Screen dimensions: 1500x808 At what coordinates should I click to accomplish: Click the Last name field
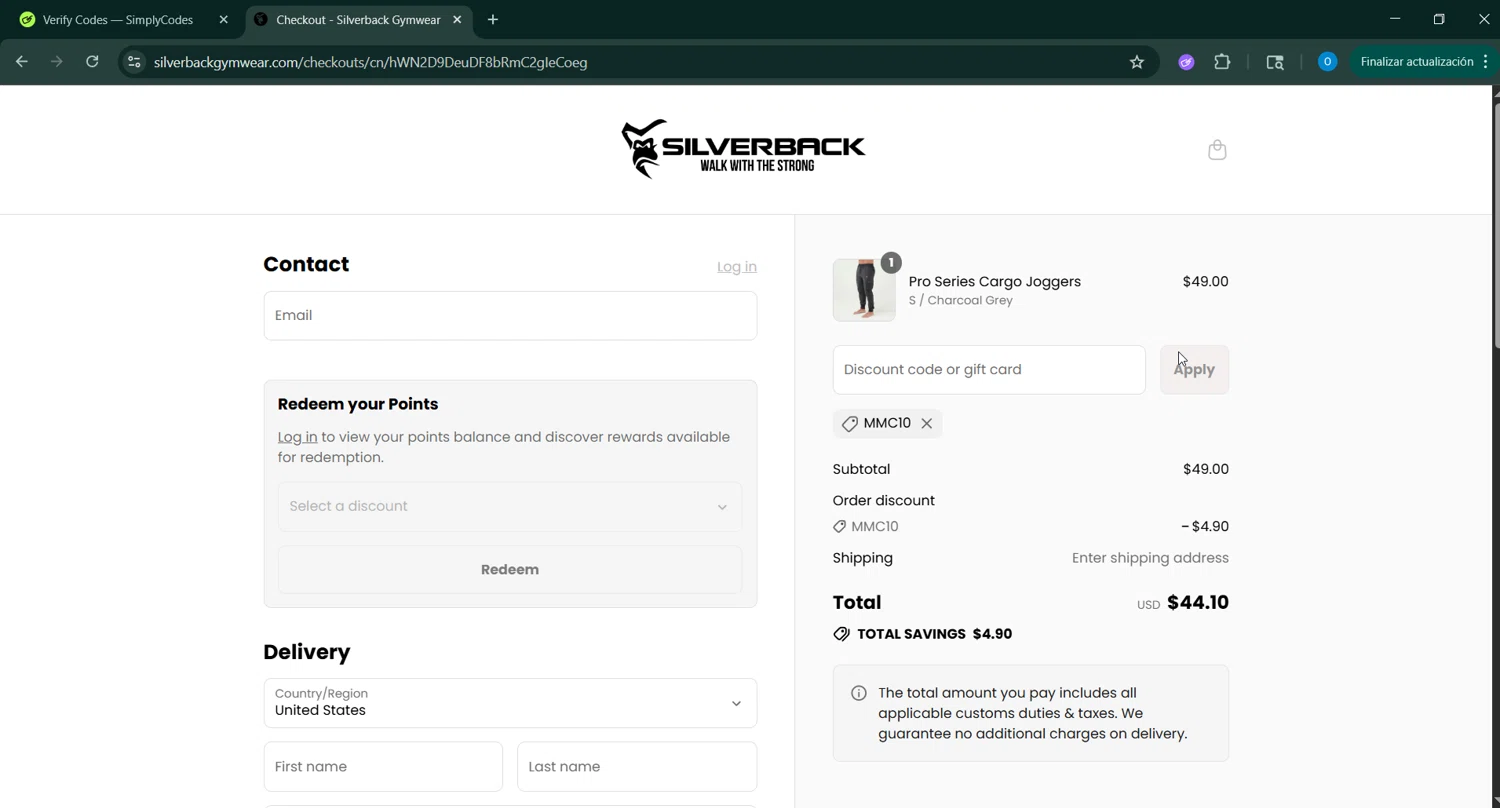pyautogui.click(x=637, y=767)
